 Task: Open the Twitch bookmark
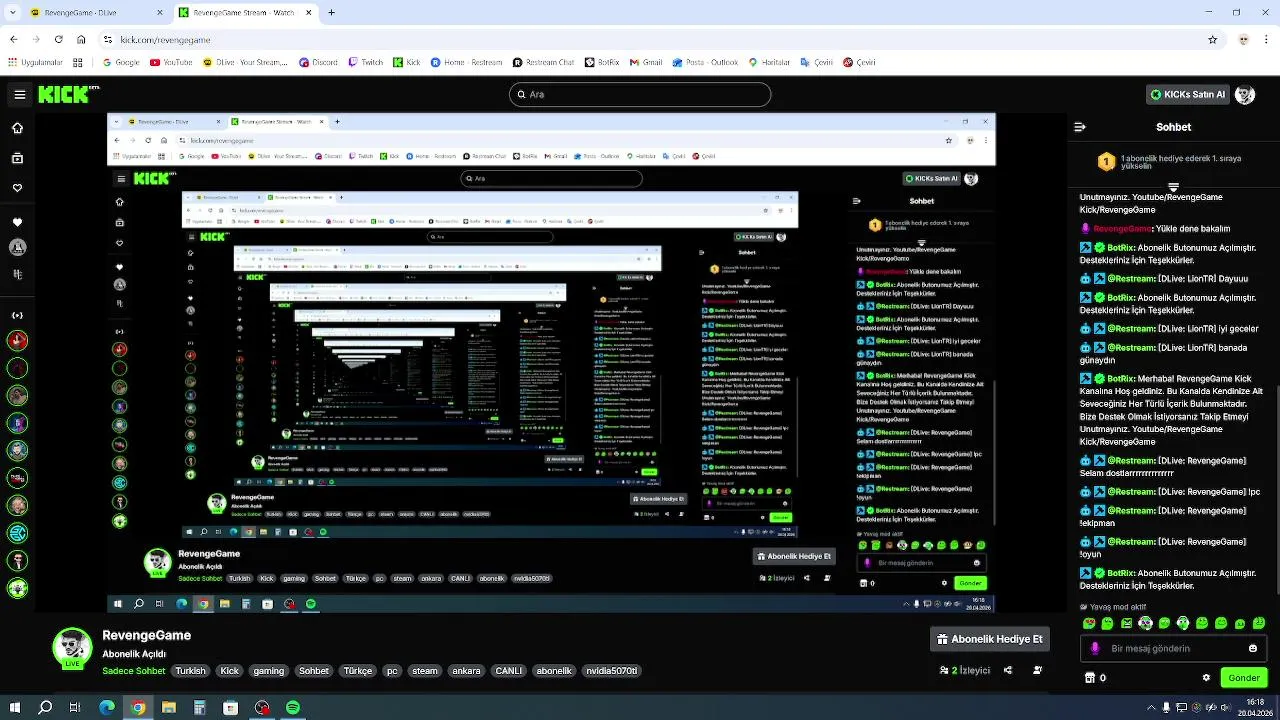tap(366, 62)
